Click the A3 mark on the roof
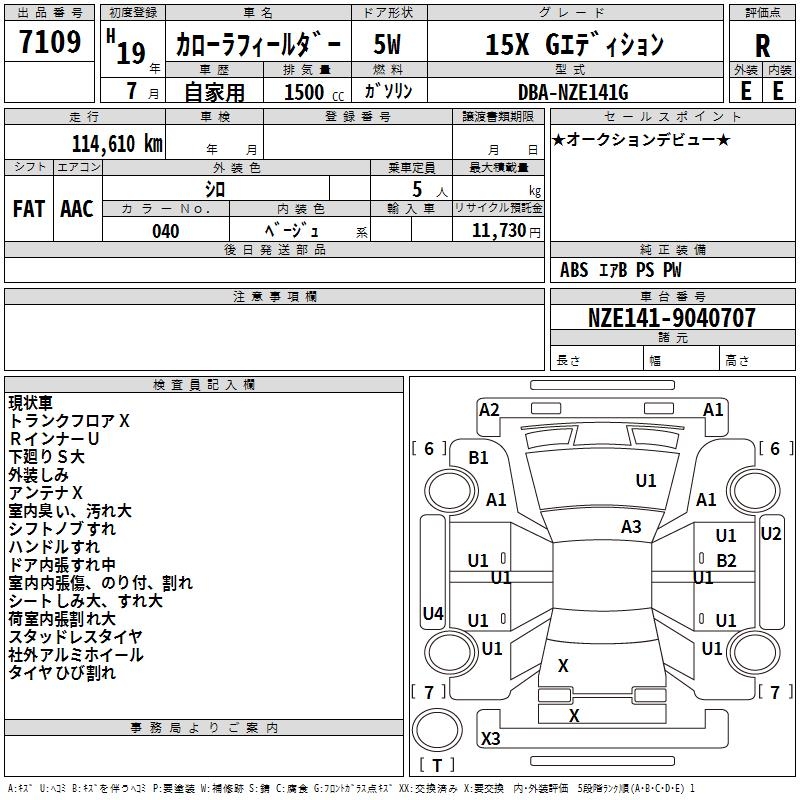Image resolution: width=800 pixels, height=800 pixels. [x=631, y=527]
